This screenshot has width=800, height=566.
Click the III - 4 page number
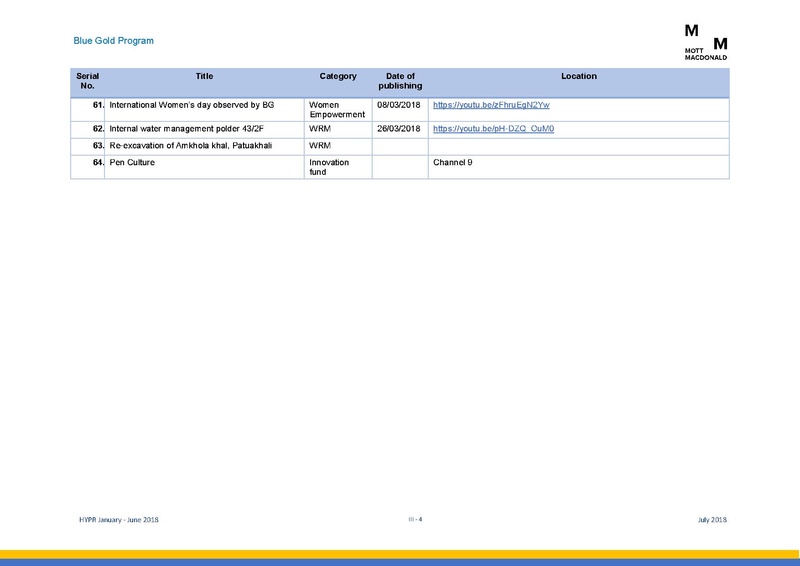tap(415, 519)
